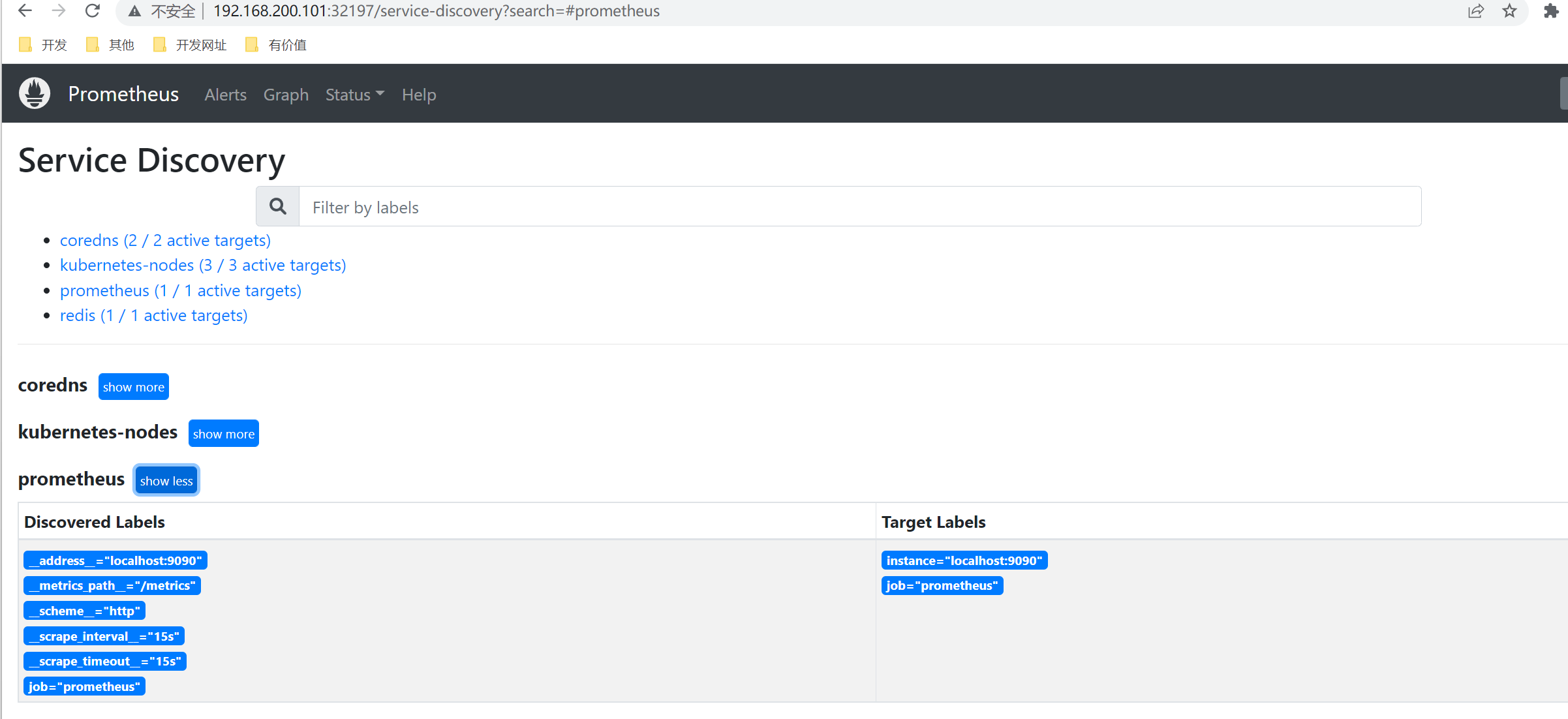The image size is (1568, 719).
Task: Click the search magnifier icon
Action: click(278, 206)
